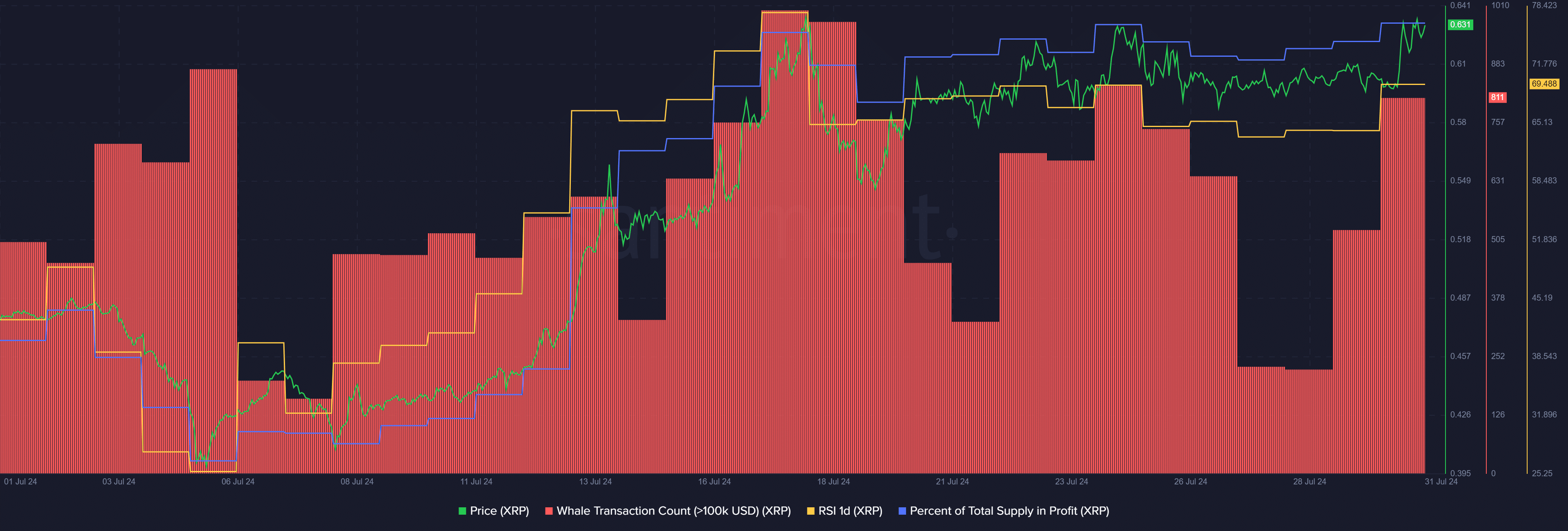The height and width of the screenshot is (531, 1568).
Task: Click the 378 whale count axis value
Action: [1497, 298]
